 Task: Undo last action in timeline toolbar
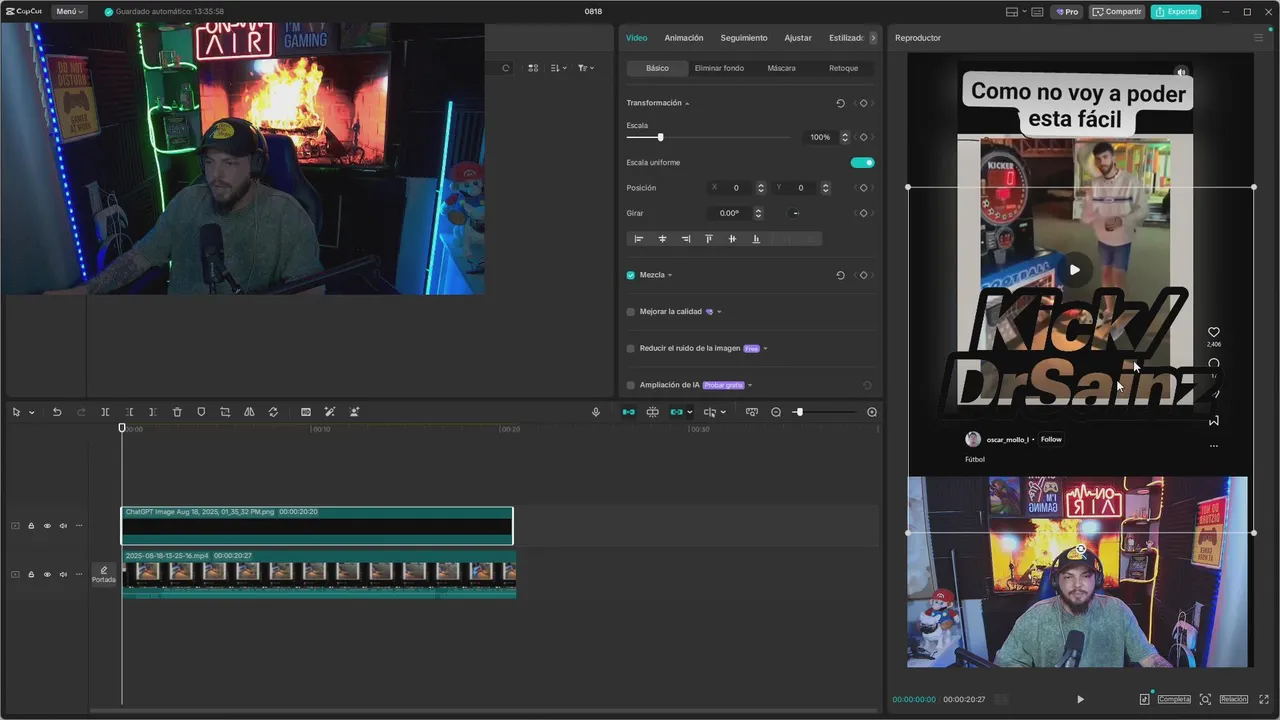click(x=57, y=412)
